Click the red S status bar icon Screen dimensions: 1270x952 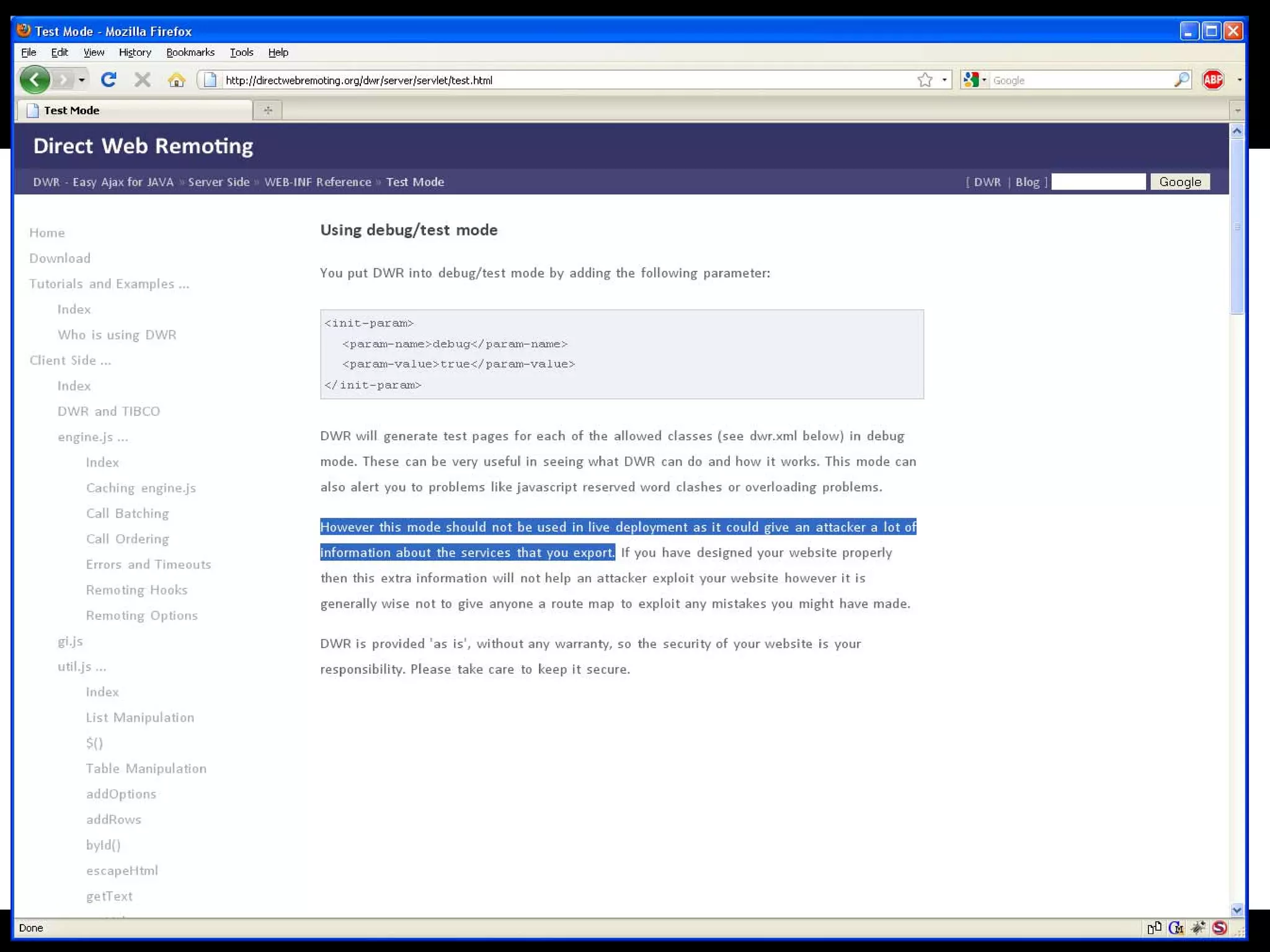tap(1219, 927)
